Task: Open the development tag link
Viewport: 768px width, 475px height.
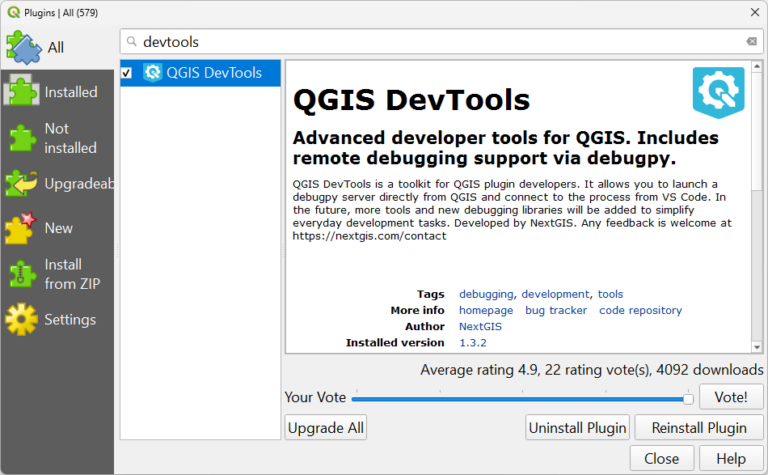Action: click(555, 294)
